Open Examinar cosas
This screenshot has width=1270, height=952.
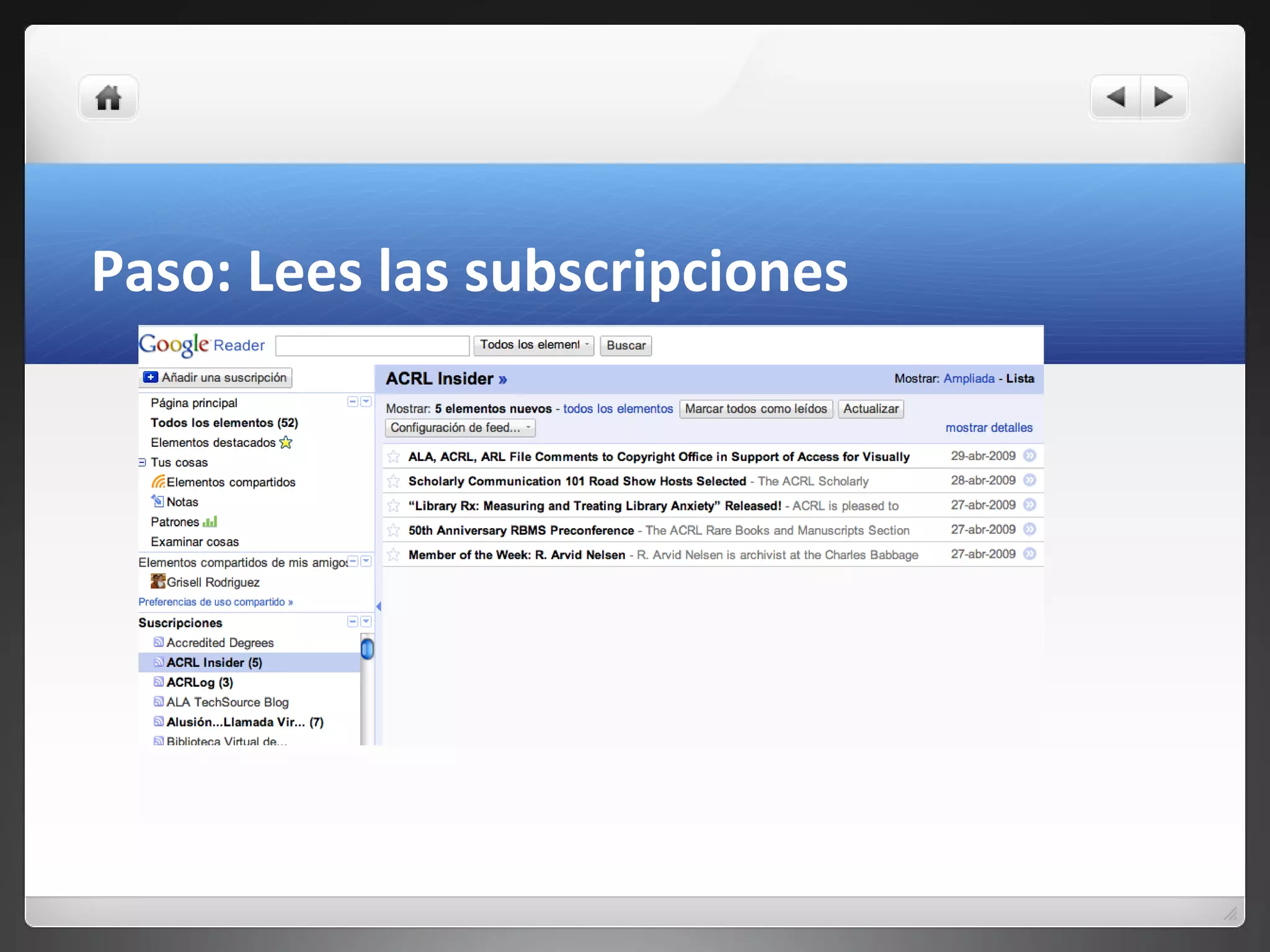pyautogui.click(x=195, y=542)
